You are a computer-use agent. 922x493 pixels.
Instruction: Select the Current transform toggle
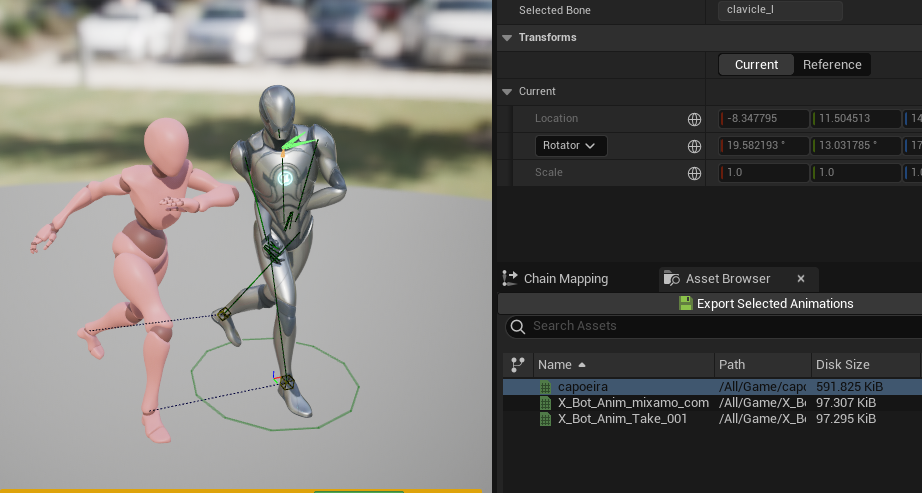(756, 65)
